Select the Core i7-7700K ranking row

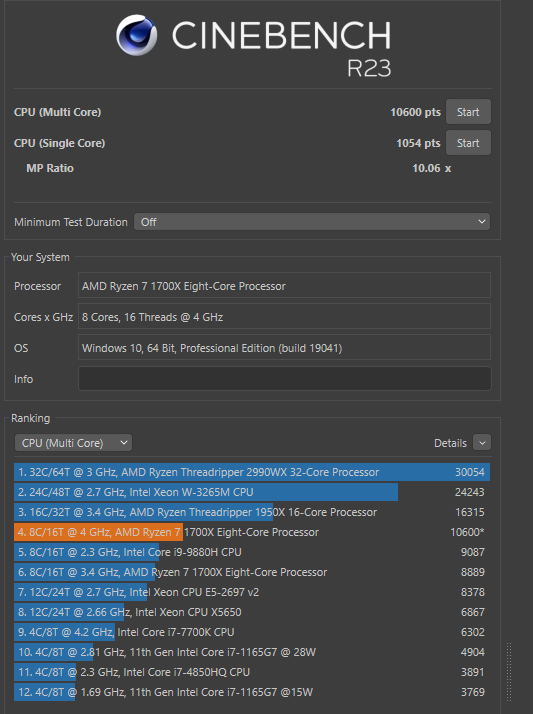tap(252, 632)
